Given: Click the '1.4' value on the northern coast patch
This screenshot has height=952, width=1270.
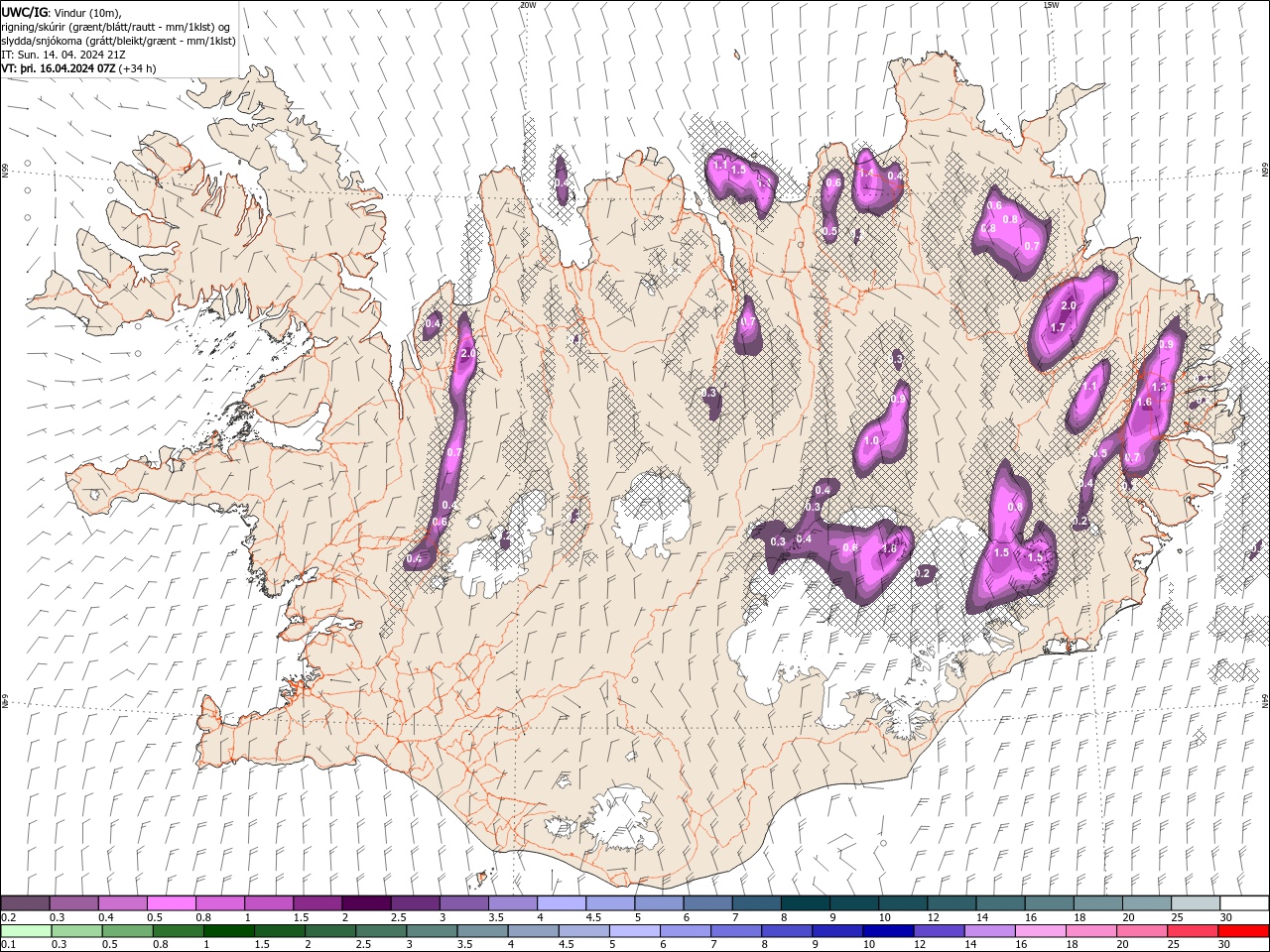Looking at the screenshot, I should click(866, 173).
